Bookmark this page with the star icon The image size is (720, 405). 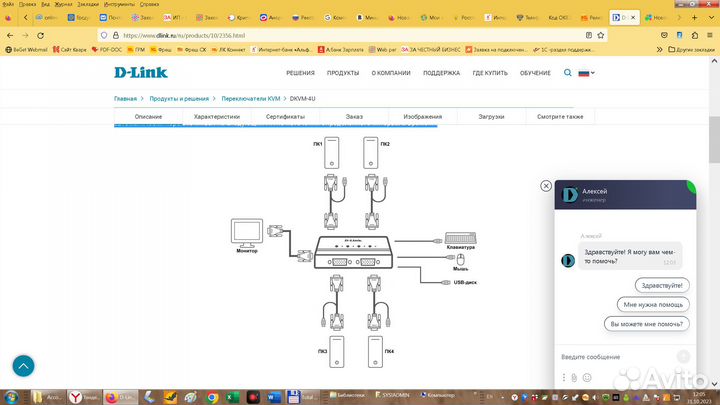tap(601, 35)
